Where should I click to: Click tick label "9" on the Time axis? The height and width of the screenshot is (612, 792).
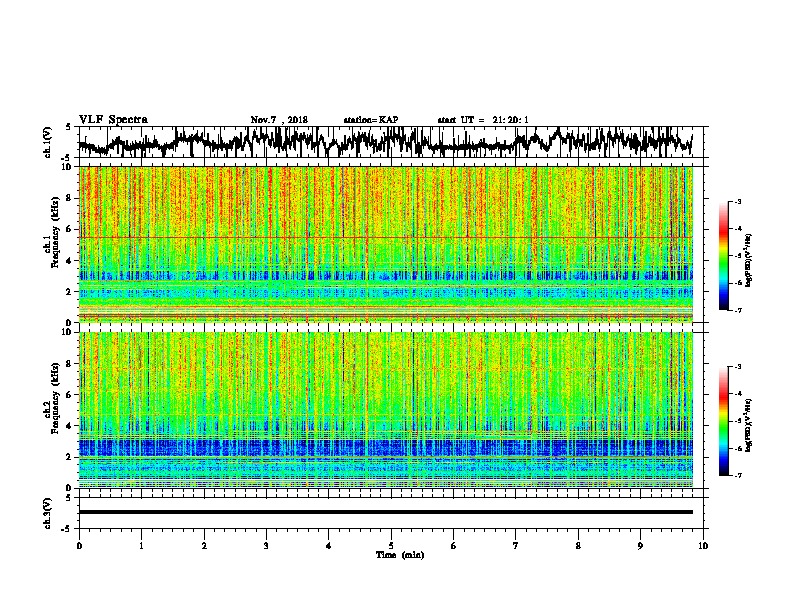(640, 546)
